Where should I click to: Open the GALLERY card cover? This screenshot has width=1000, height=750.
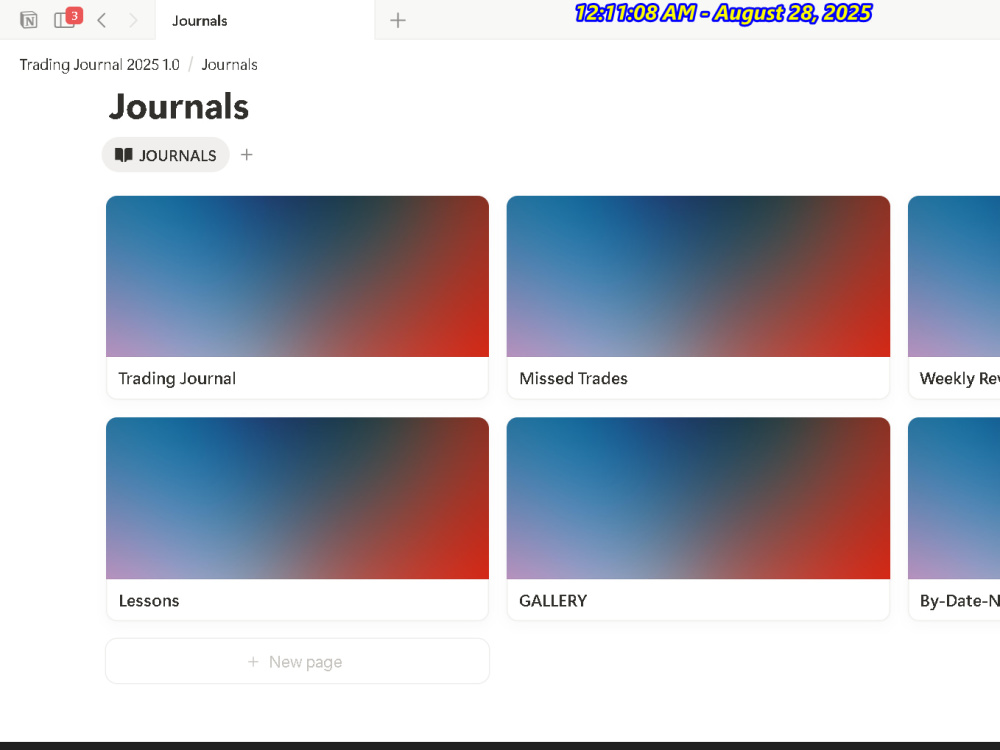(698, 498)
